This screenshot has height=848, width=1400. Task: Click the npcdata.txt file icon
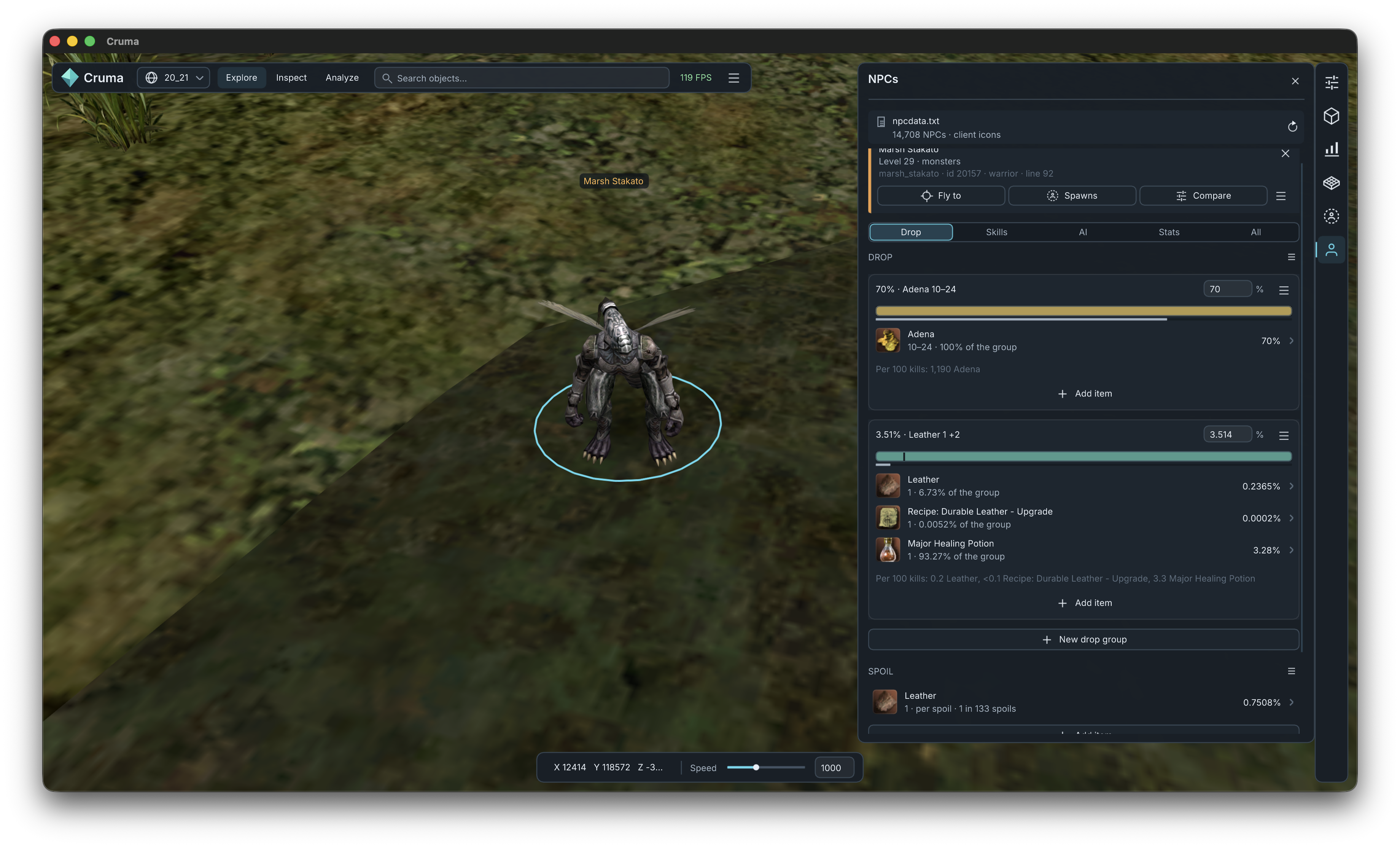[881, 122]
